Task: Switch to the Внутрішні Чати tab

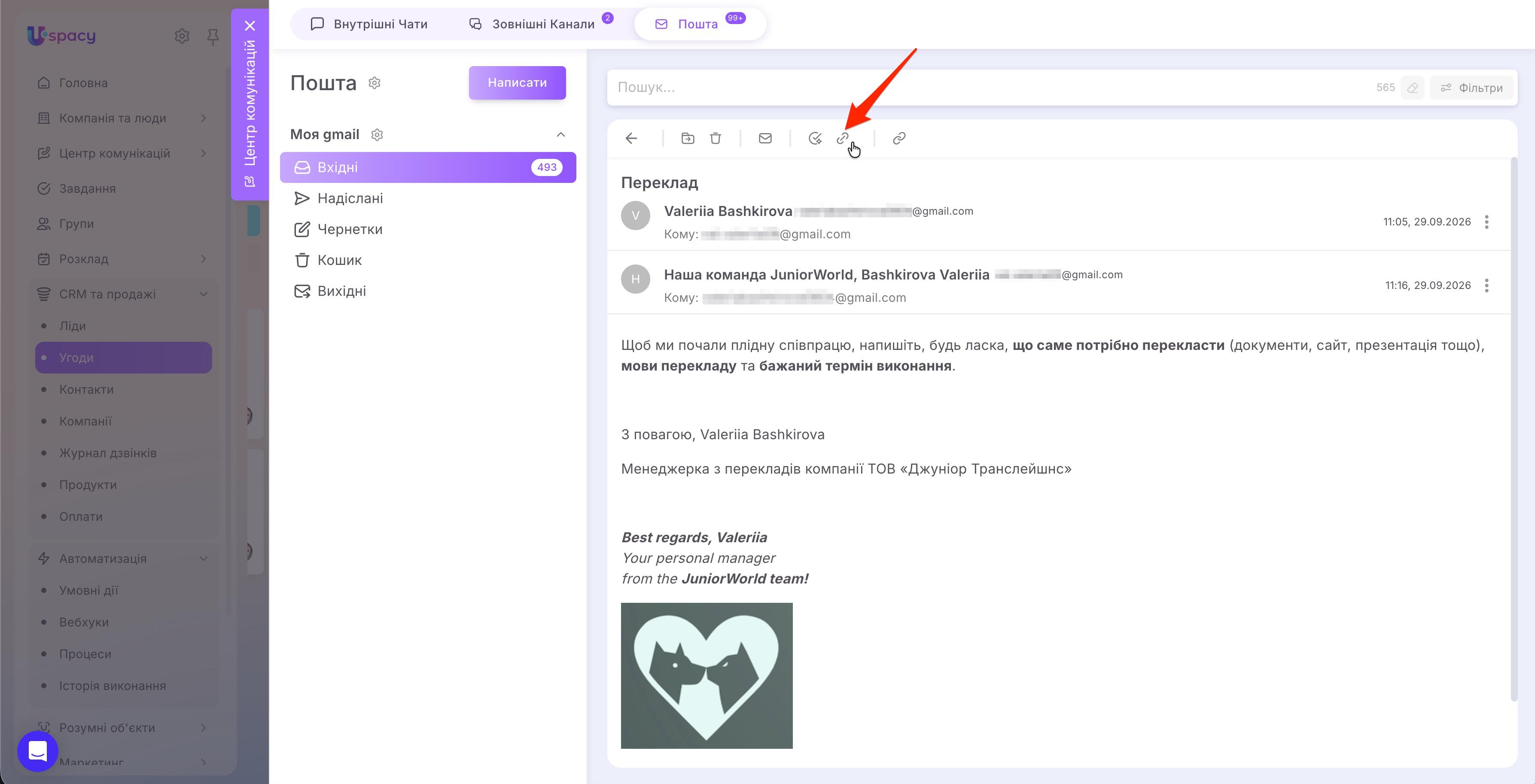Action: click(369, 24)
